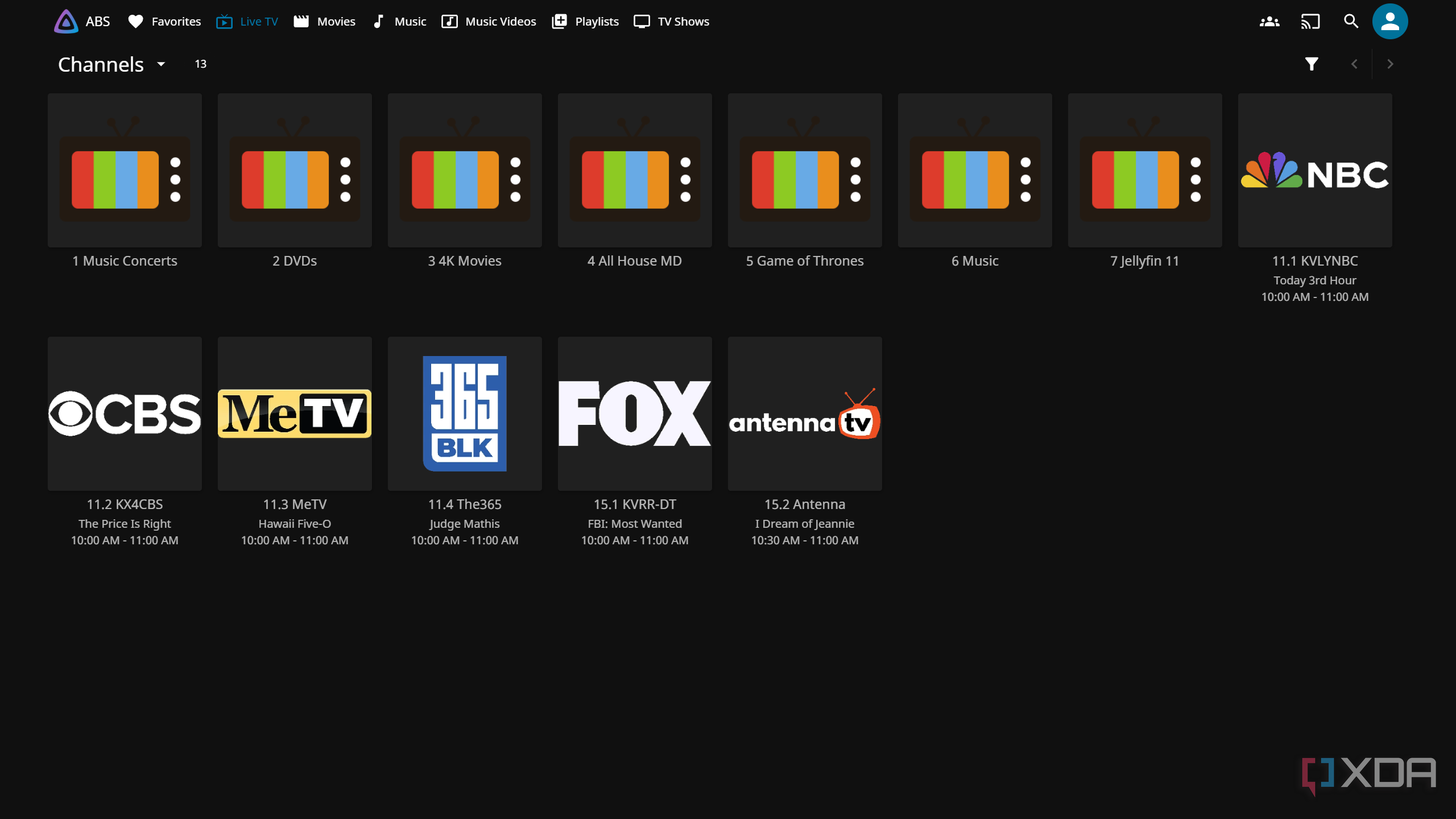Click the I Dream of Jeannie link
This screenshot has width=1456, height=819.
point(805,524)
